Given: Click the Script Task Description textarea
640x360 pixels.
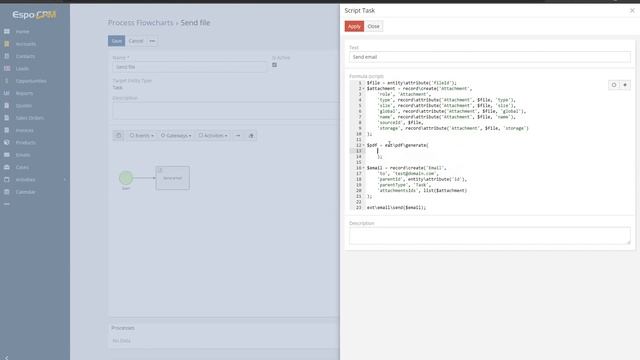Looking at the screenshot, I should 490,236.
